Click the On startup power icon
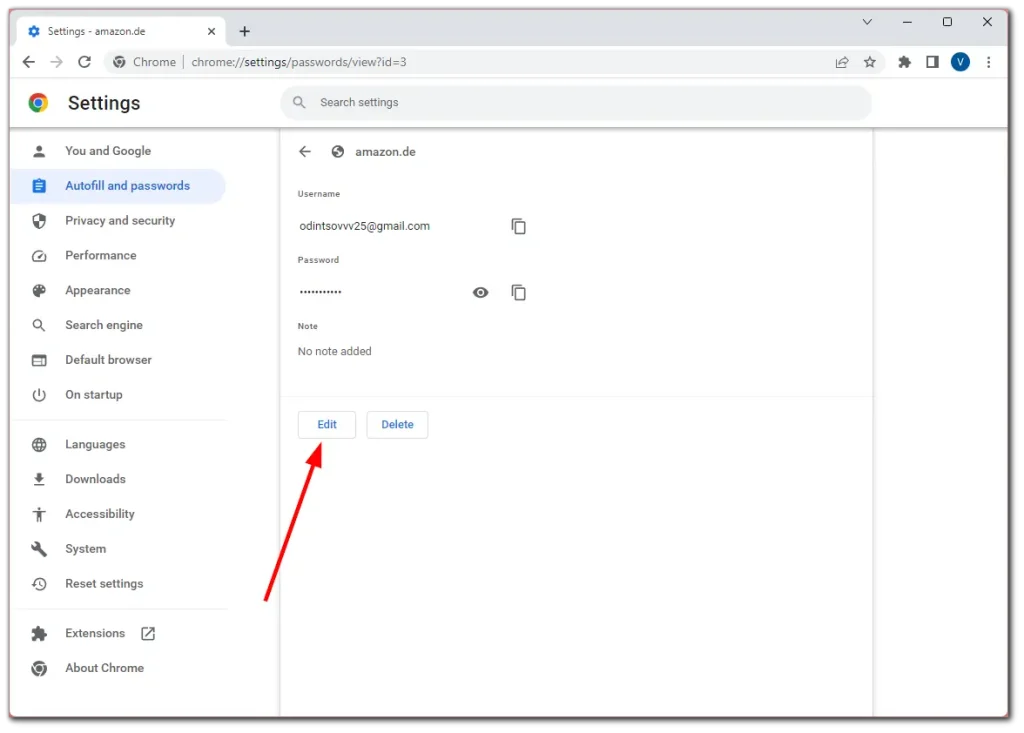This screenshot has height=733, width=1024. (x=39, y=395)
